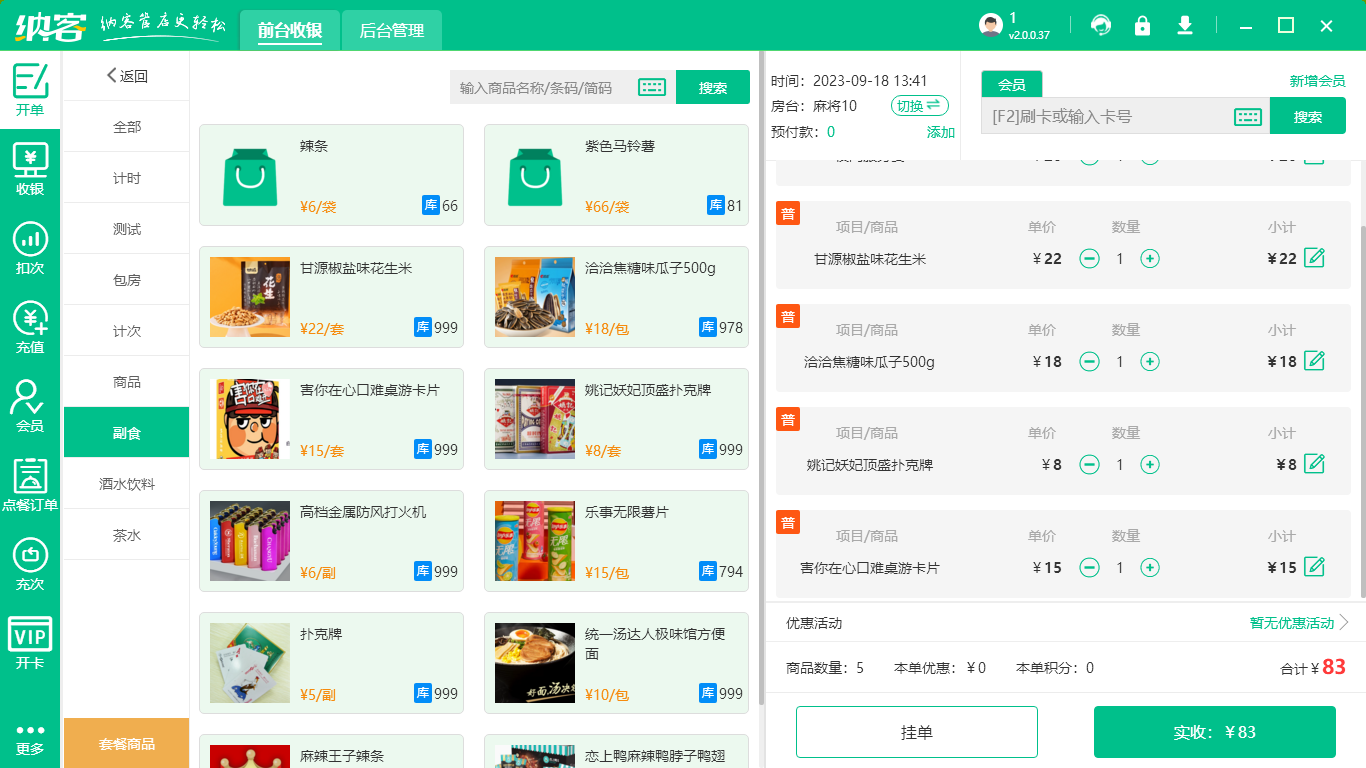The image size is (1366, 768).
Task: Open the 更多 more options icon
Action: (30, 739)
